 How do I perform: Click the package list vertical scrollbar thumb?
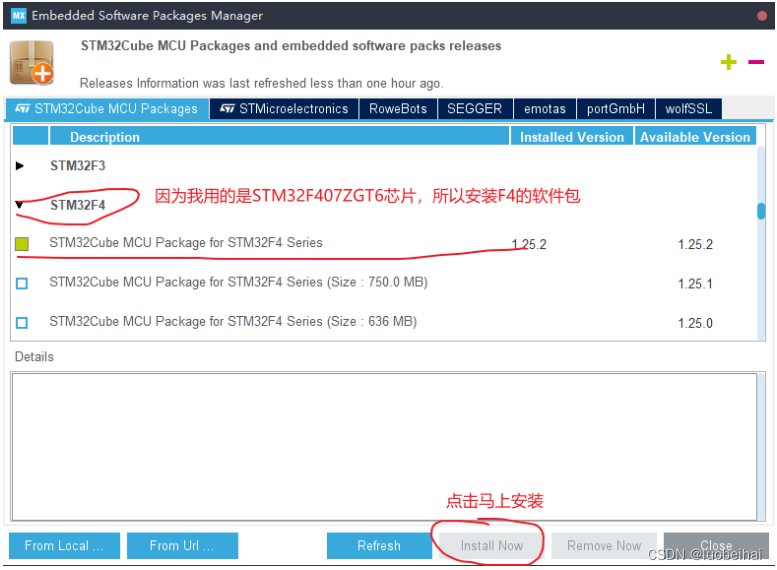click(x=761, y=211)
